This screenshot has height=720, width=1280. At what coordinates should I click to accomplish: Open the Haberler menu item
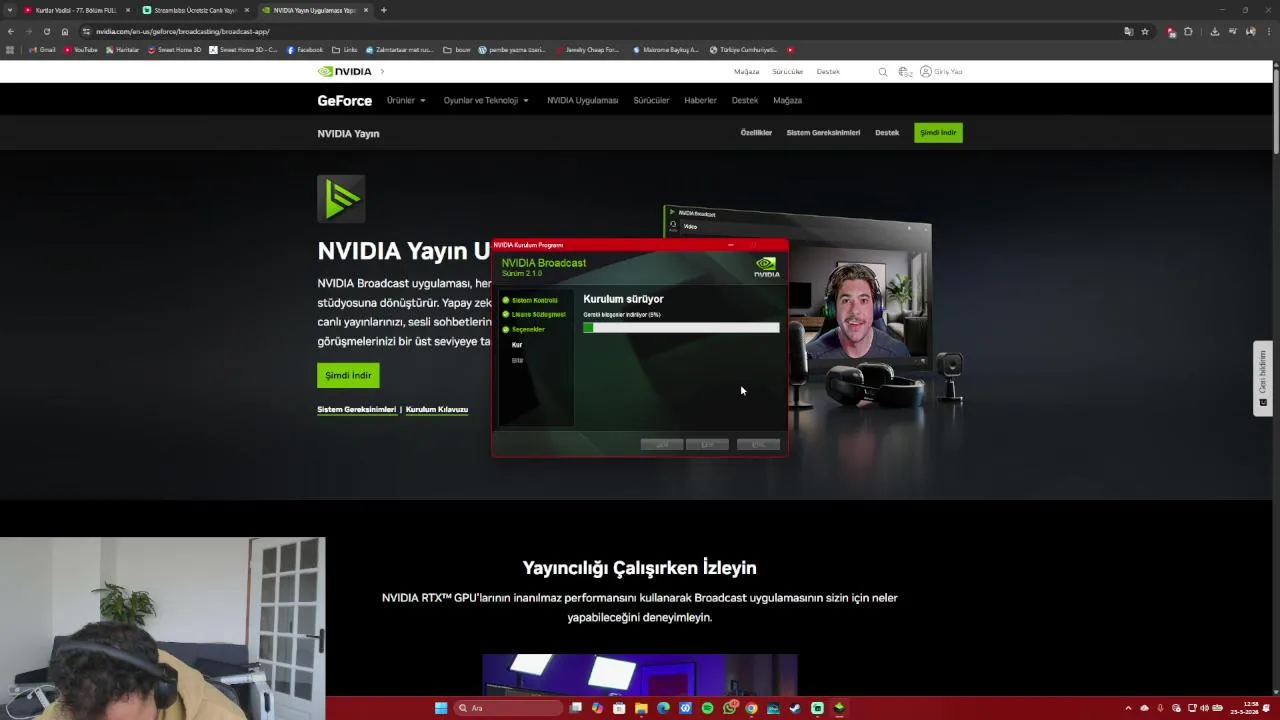point(700,100)
